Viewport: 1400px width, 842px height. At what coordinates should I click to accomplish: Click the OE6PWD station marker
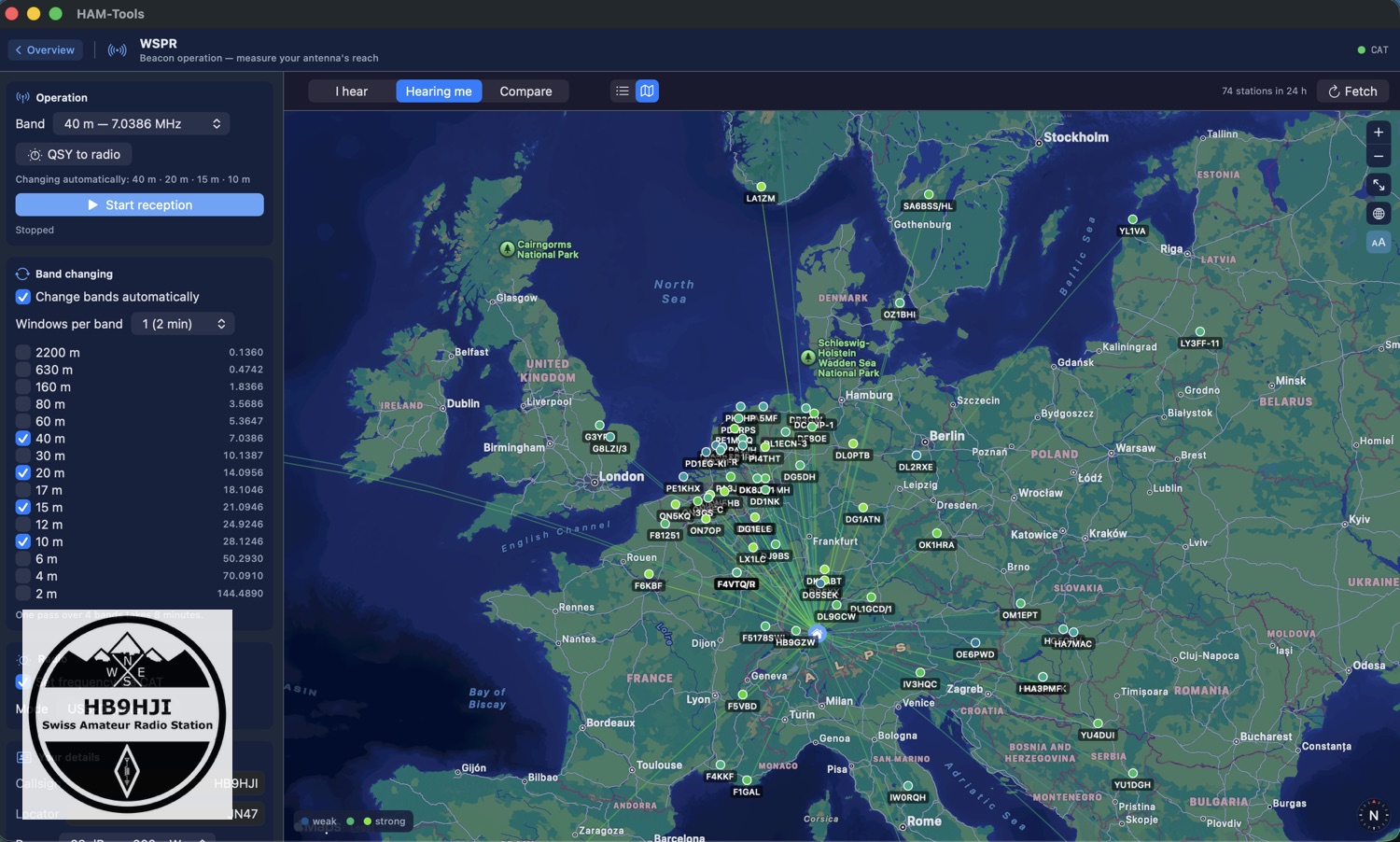[975, 643]
